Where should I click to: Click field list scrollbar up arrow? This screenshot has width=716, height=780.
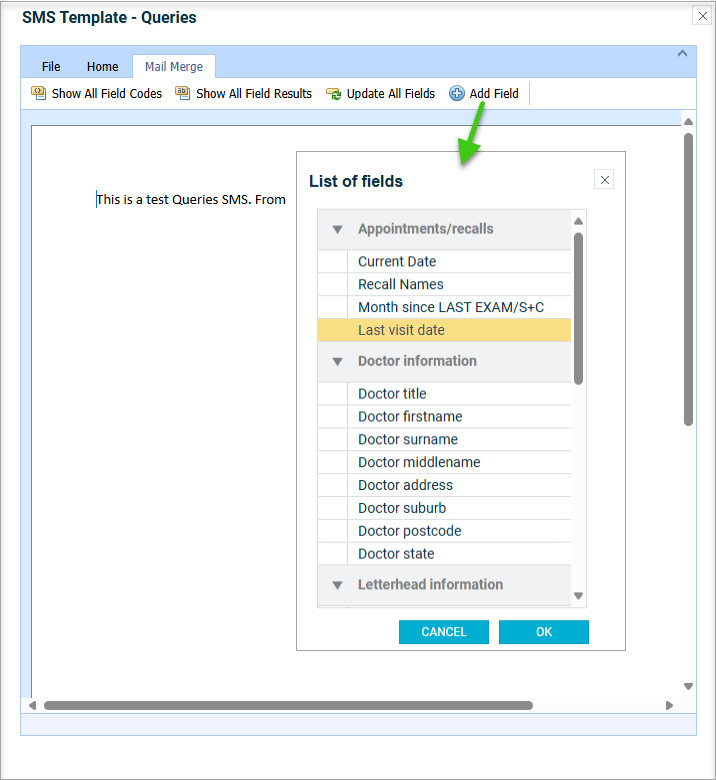tap(578, 221)
